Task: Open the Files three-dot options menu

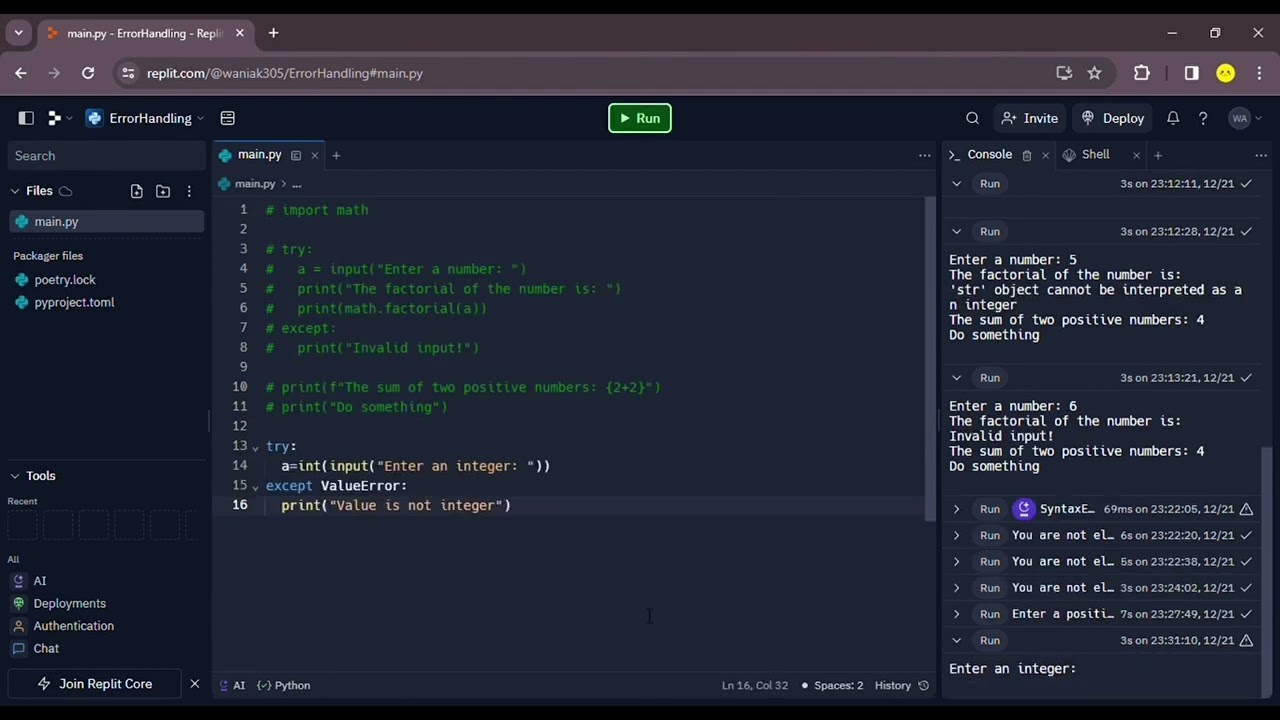Action: [x=189, y=191]
